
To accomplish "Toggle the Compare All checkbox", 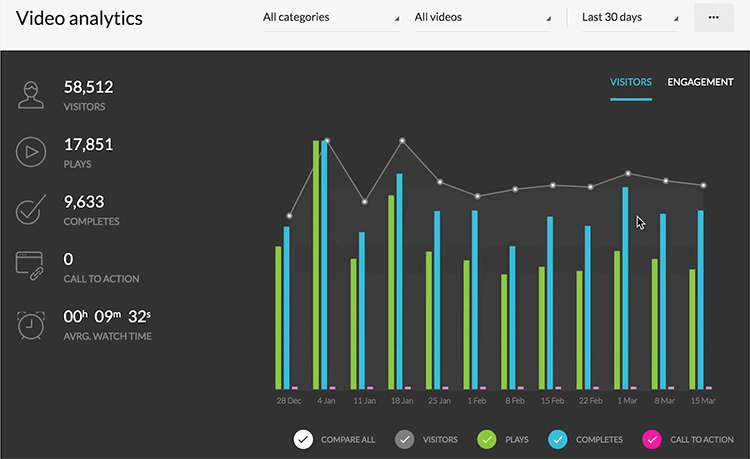I will point(303,439).
